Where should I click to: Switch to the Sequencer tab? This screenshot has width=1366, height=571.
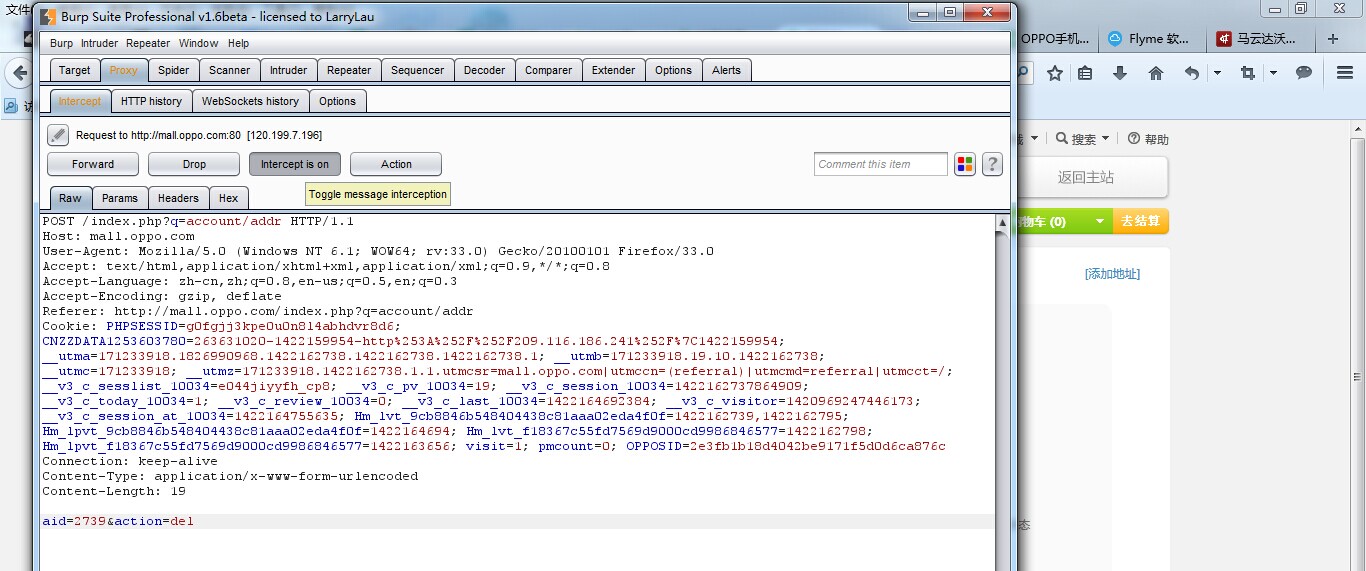[x=417, y=70]
